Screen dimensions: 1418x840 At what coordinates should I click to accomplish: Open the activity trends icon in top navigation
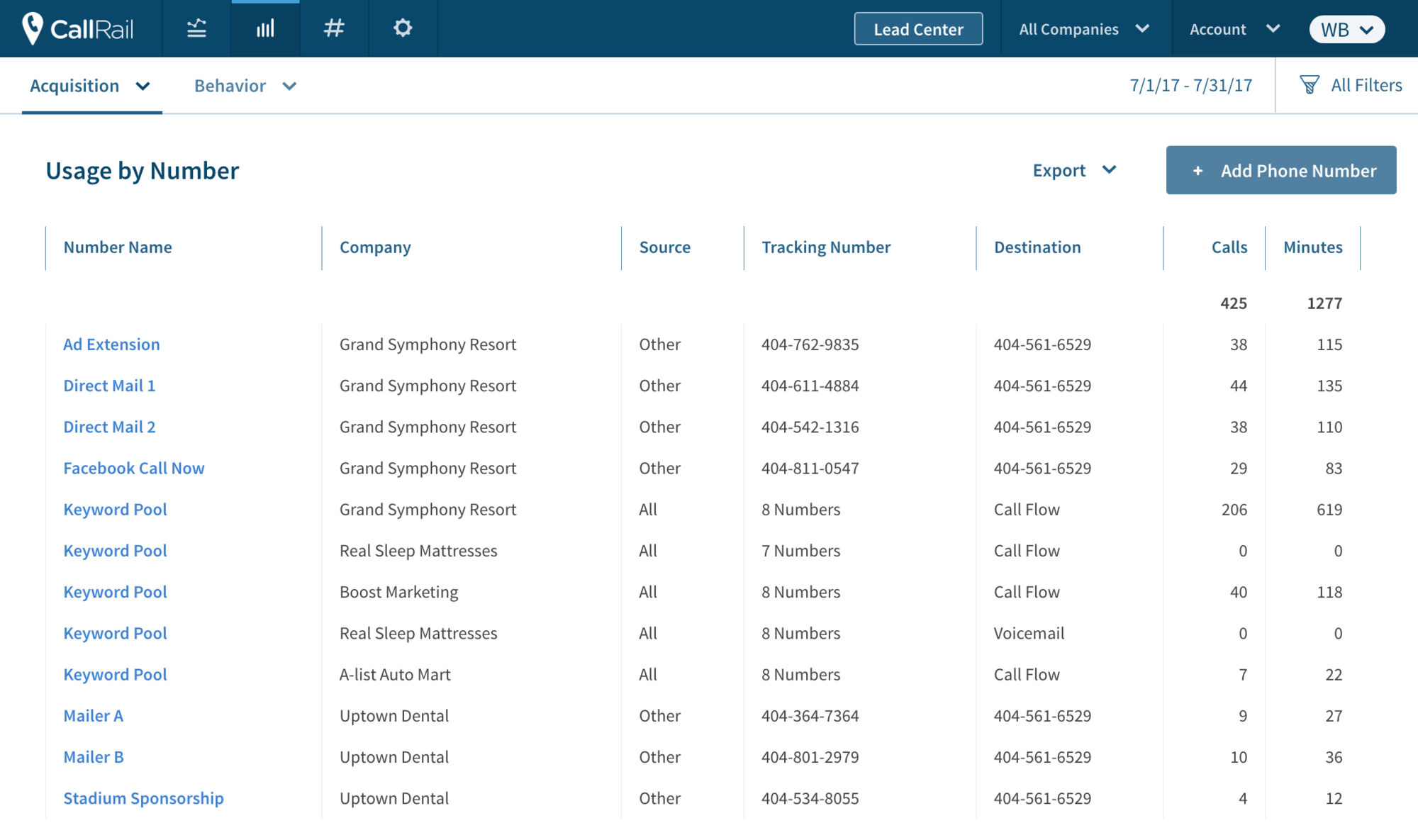pos(196,28)
